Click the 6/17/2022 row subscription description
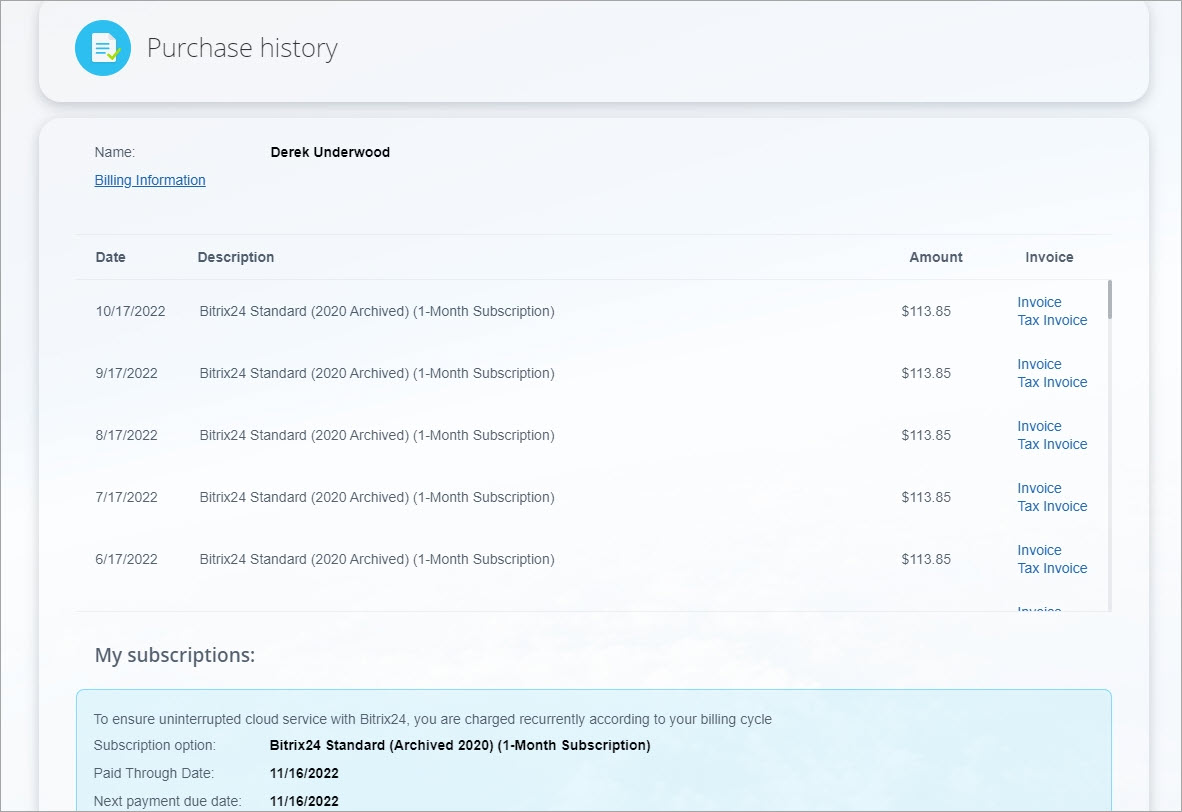Screen dimensions: 1182x812 [x=377, y=559]
